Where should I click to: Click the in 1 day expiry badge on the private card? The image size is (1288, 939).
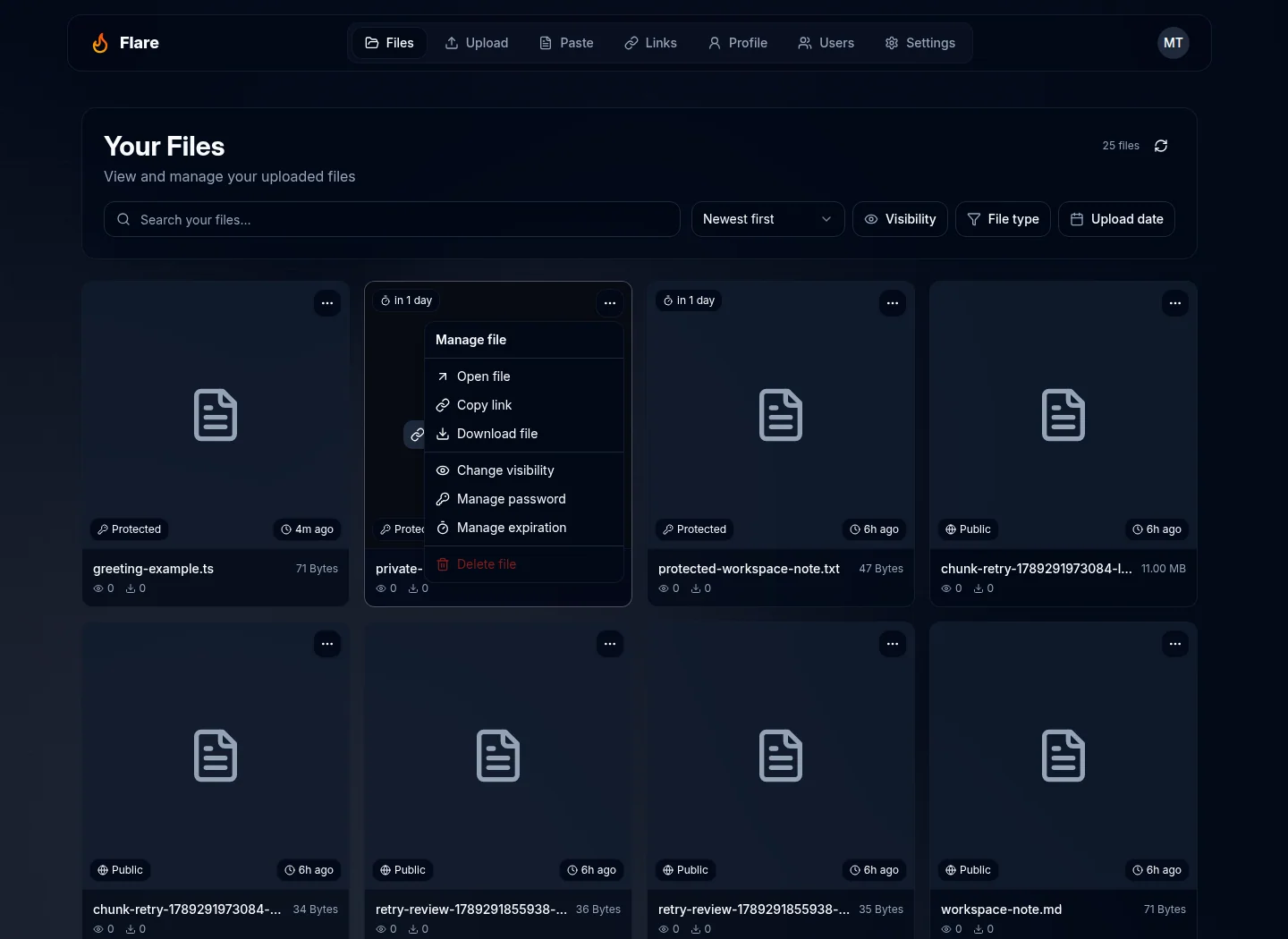tap(406, 300)
